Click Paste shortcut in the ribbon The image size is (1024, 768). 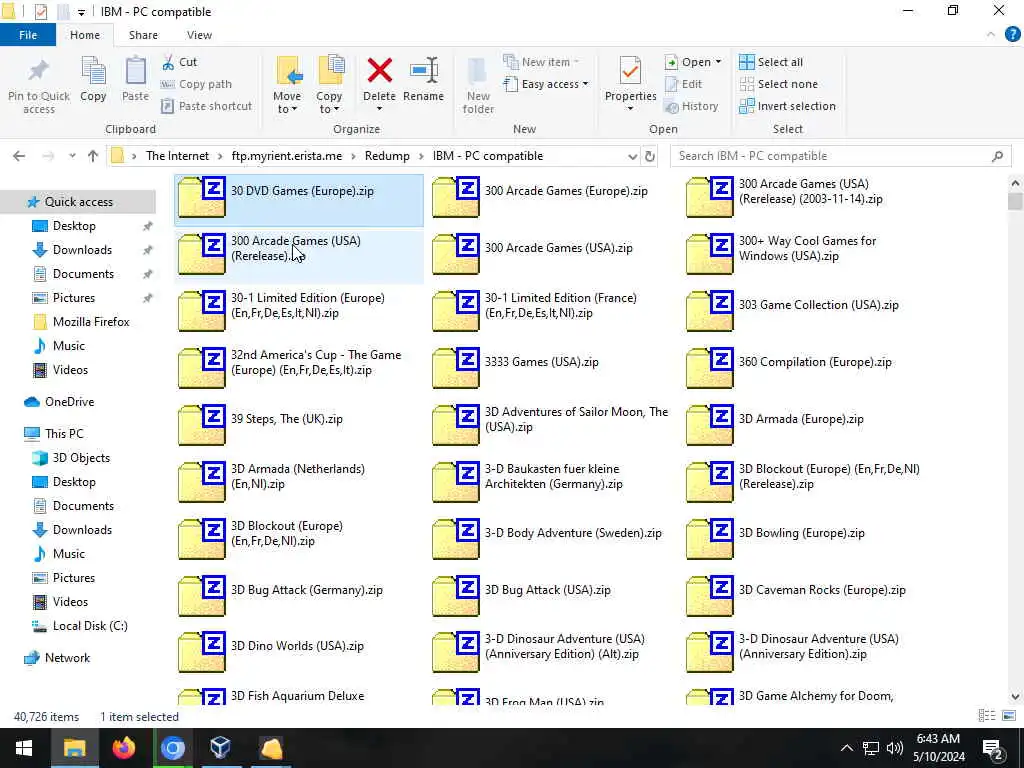pos(206,106)
